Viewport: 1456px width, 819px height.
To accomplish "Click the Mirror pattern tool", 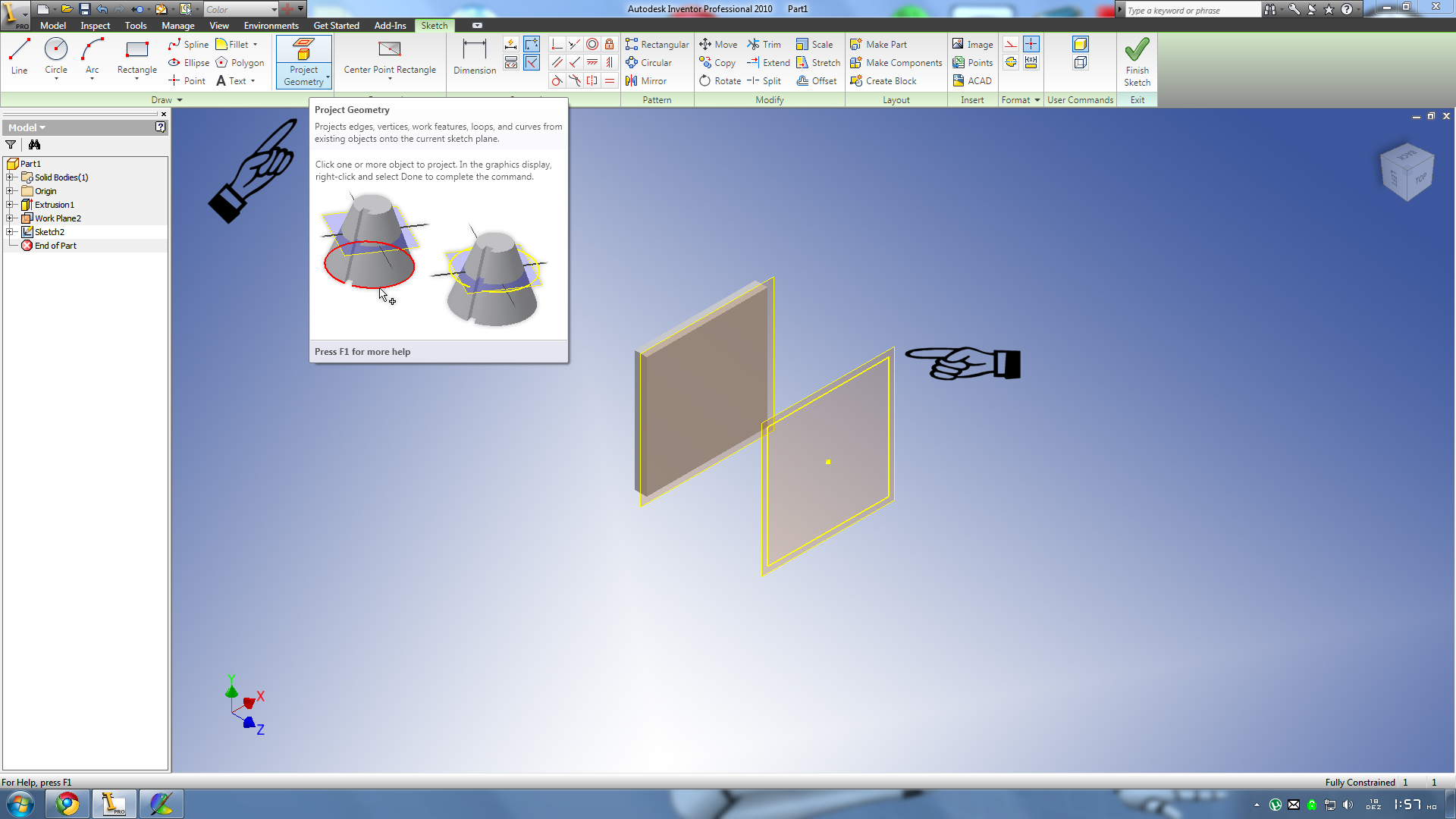I will (645, 81).
